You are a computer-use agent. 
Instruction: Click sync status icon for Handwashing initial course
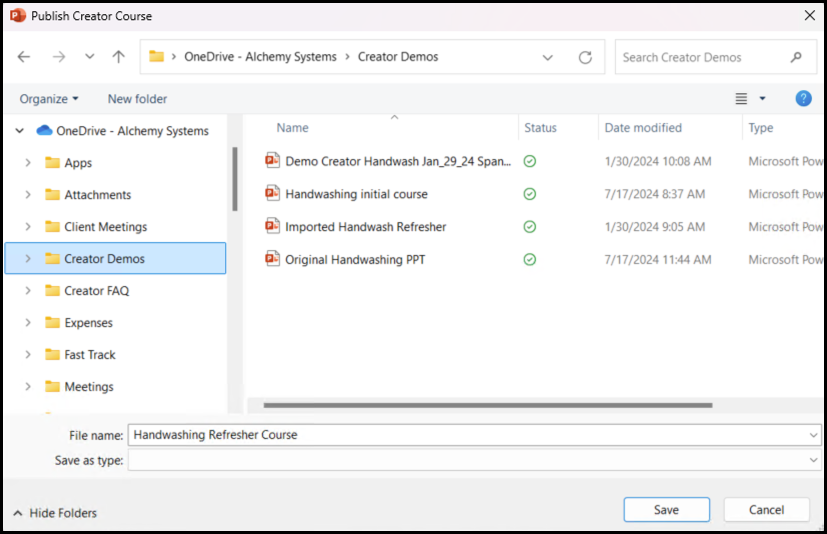530,194
